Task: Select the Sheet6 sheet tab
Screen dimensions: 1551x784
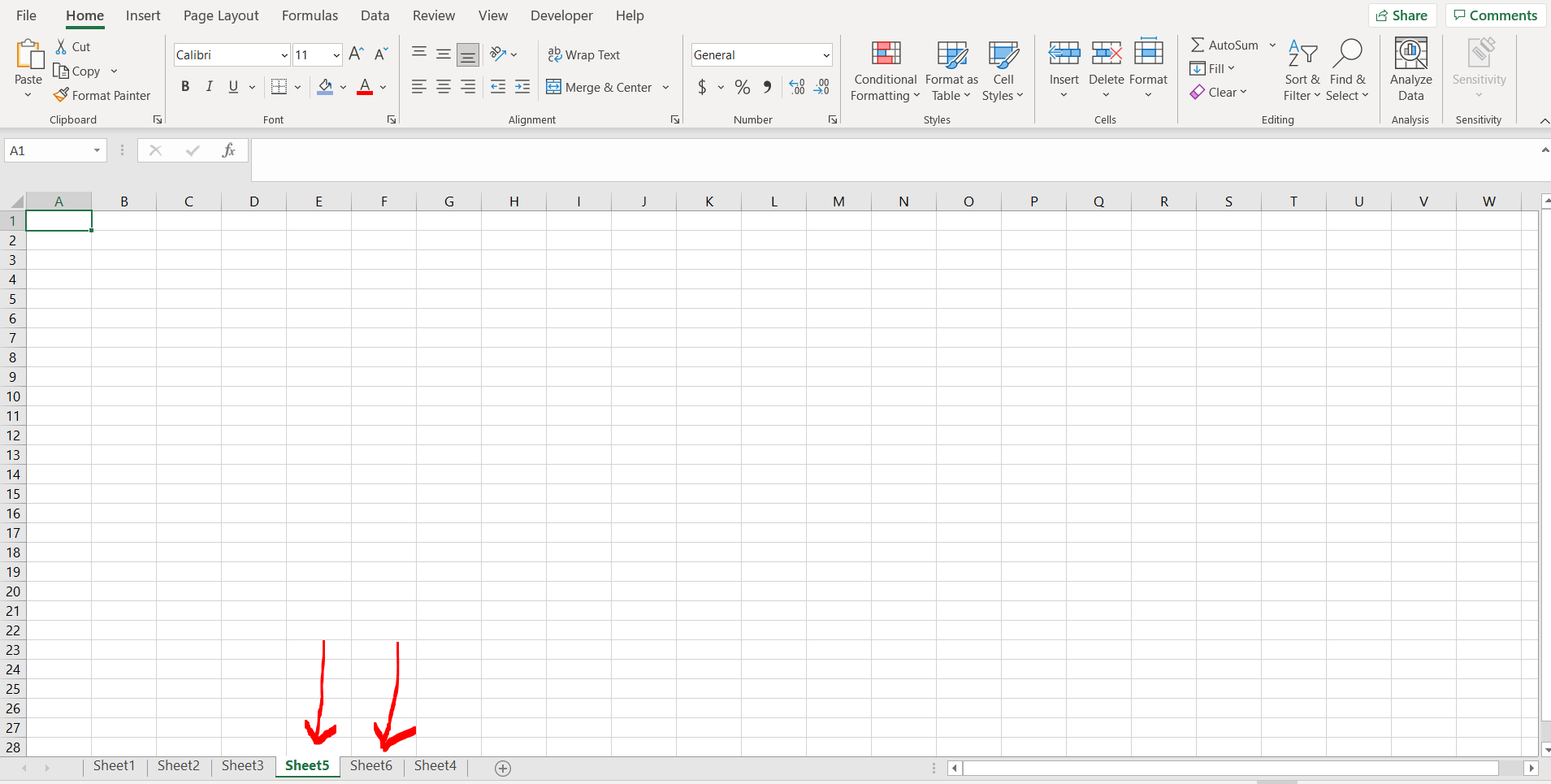Action: (x=370, y=765)
